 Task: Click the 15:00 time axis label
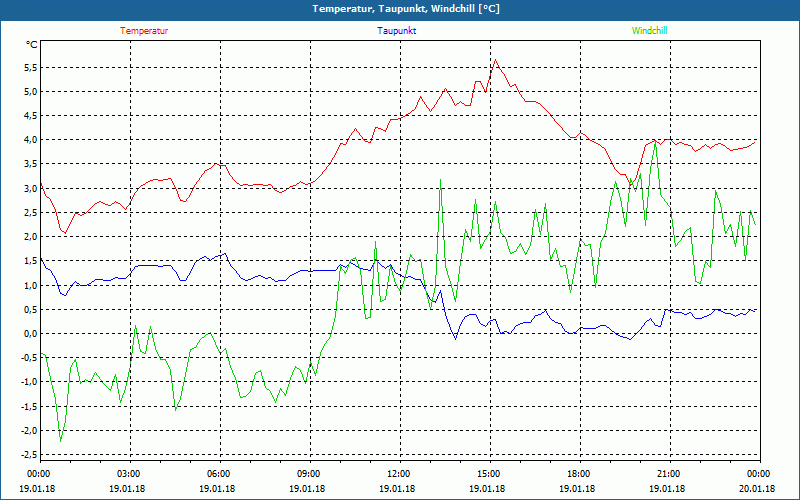pos(490,474)
